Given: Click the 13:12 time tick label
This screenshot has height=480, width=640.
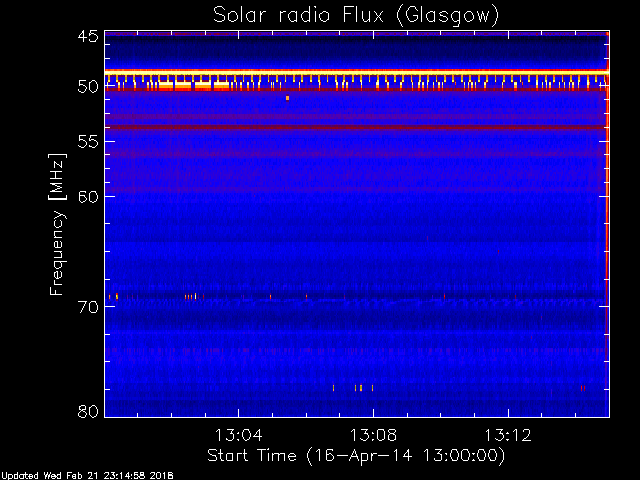Looking at the screenshot, I should point(508,435).
